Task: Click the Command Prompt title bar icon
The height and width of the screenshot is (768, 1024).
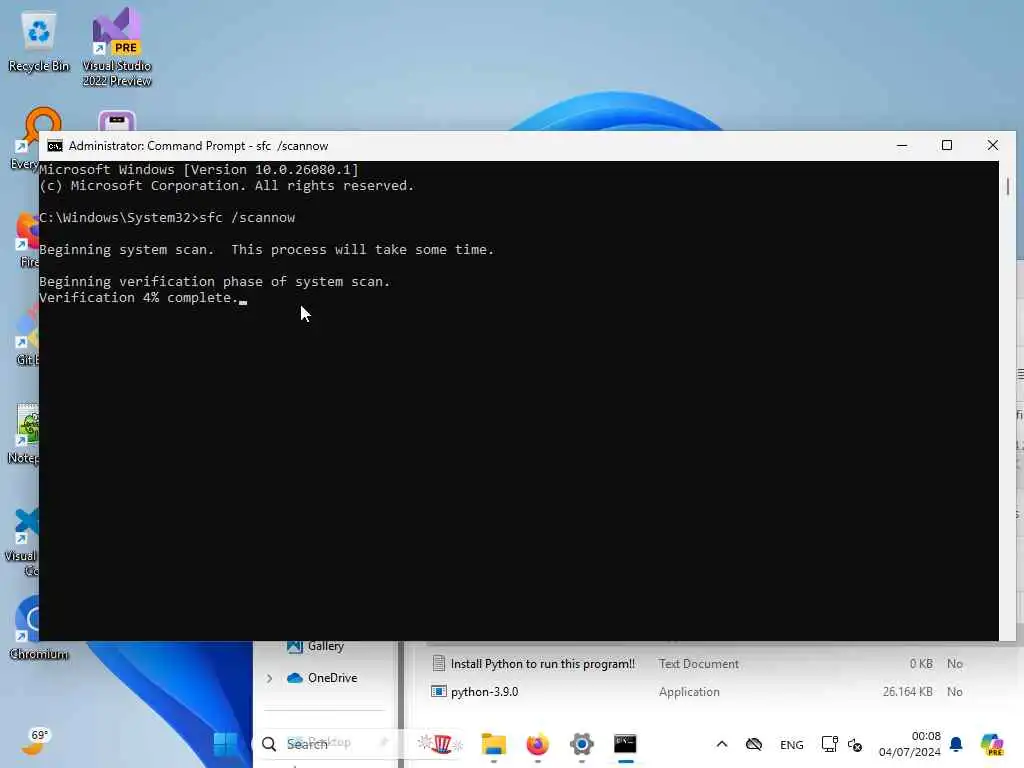Action: [x=55, y=146]
